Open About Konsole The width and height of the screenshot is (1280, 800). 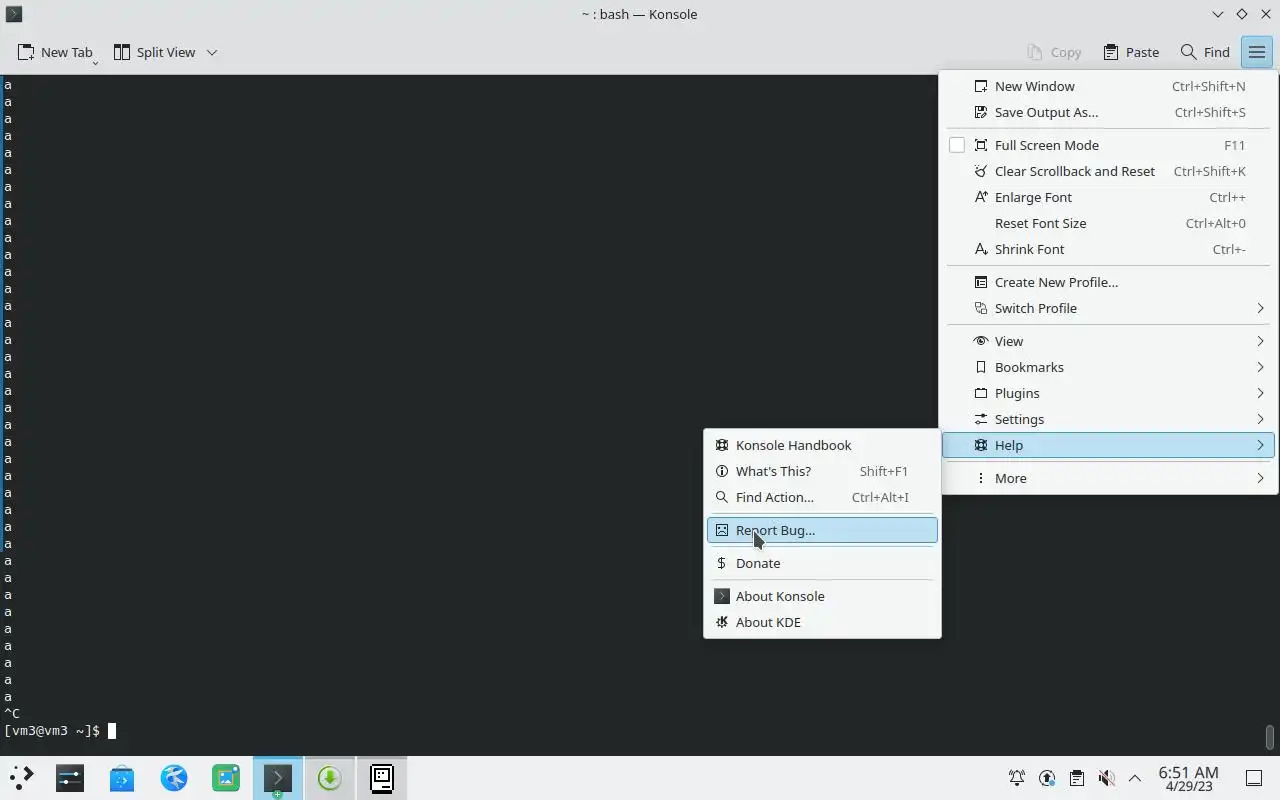822,596
